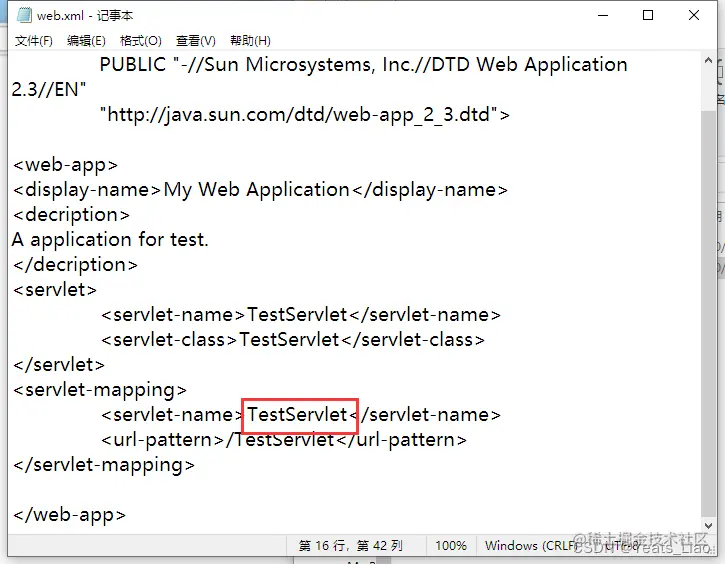Click the '</servlet-mapping>' closing tag line
The height and width of the screenshot is (564, 725).
point(104,465)
